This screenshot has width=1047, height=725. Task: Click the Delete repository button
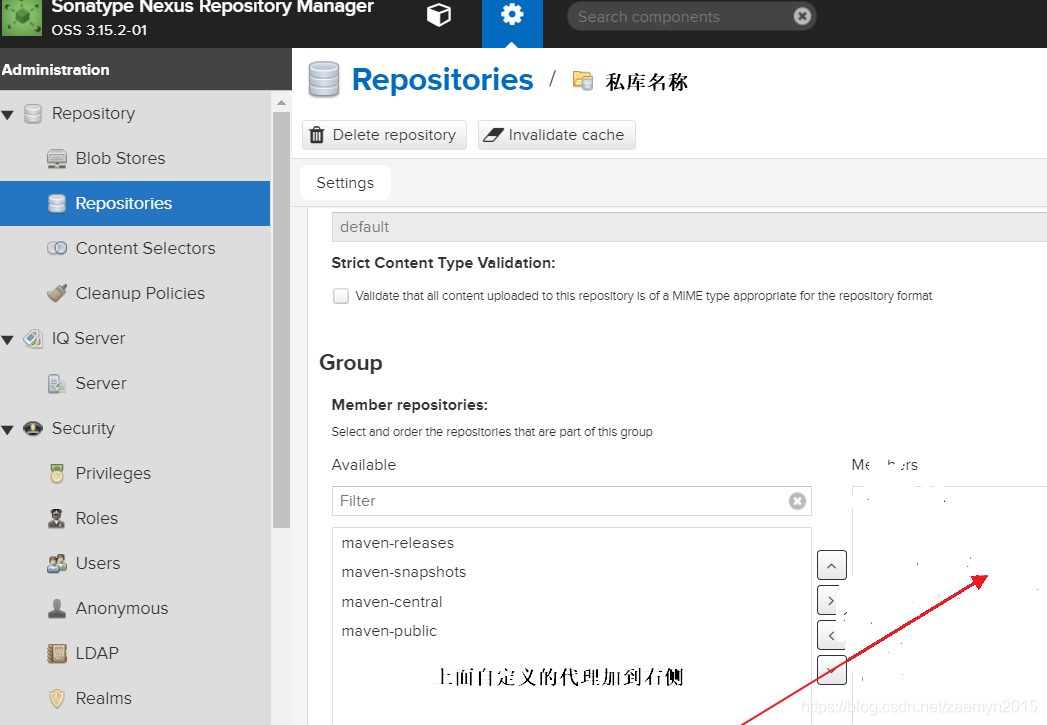click(x=385, y=135)
